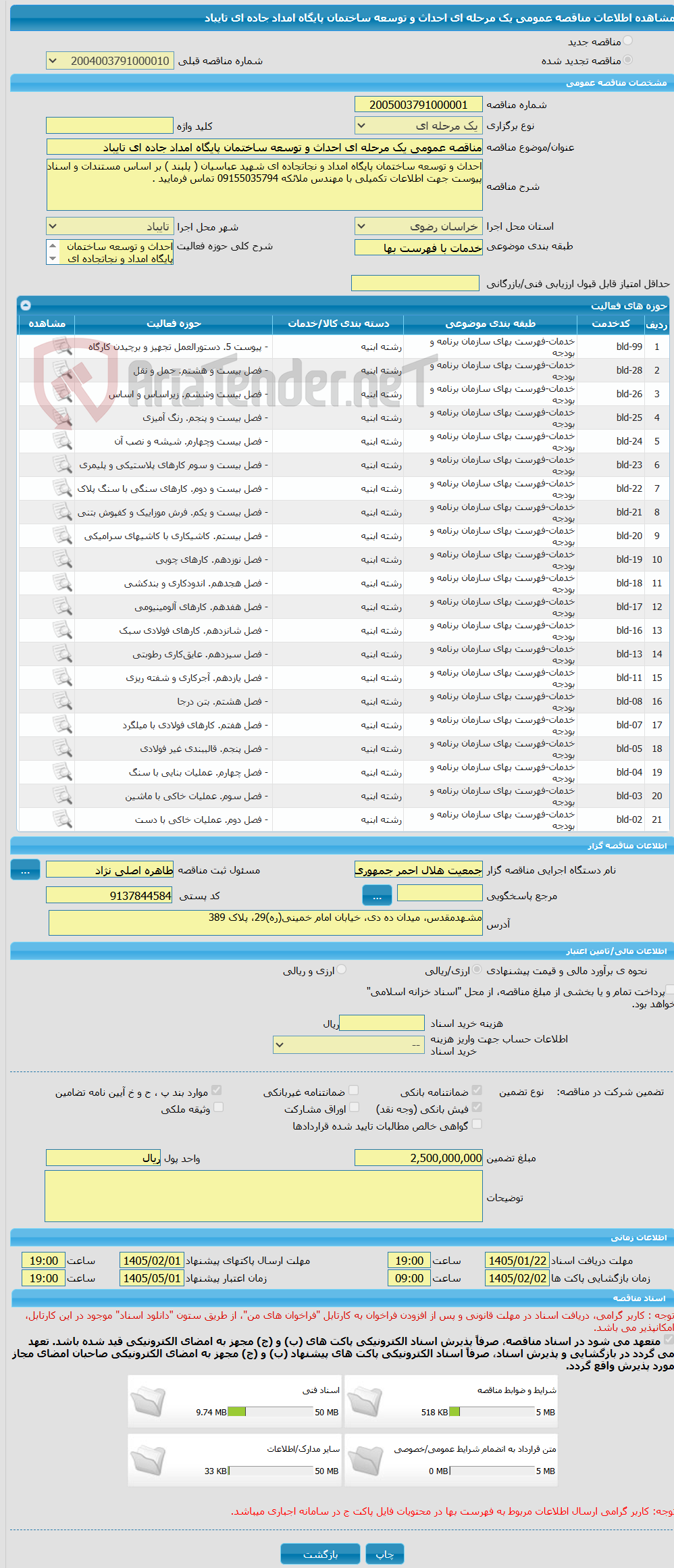
Task: Click سایر مدارک size progress bar
Action: (270, 1471)
